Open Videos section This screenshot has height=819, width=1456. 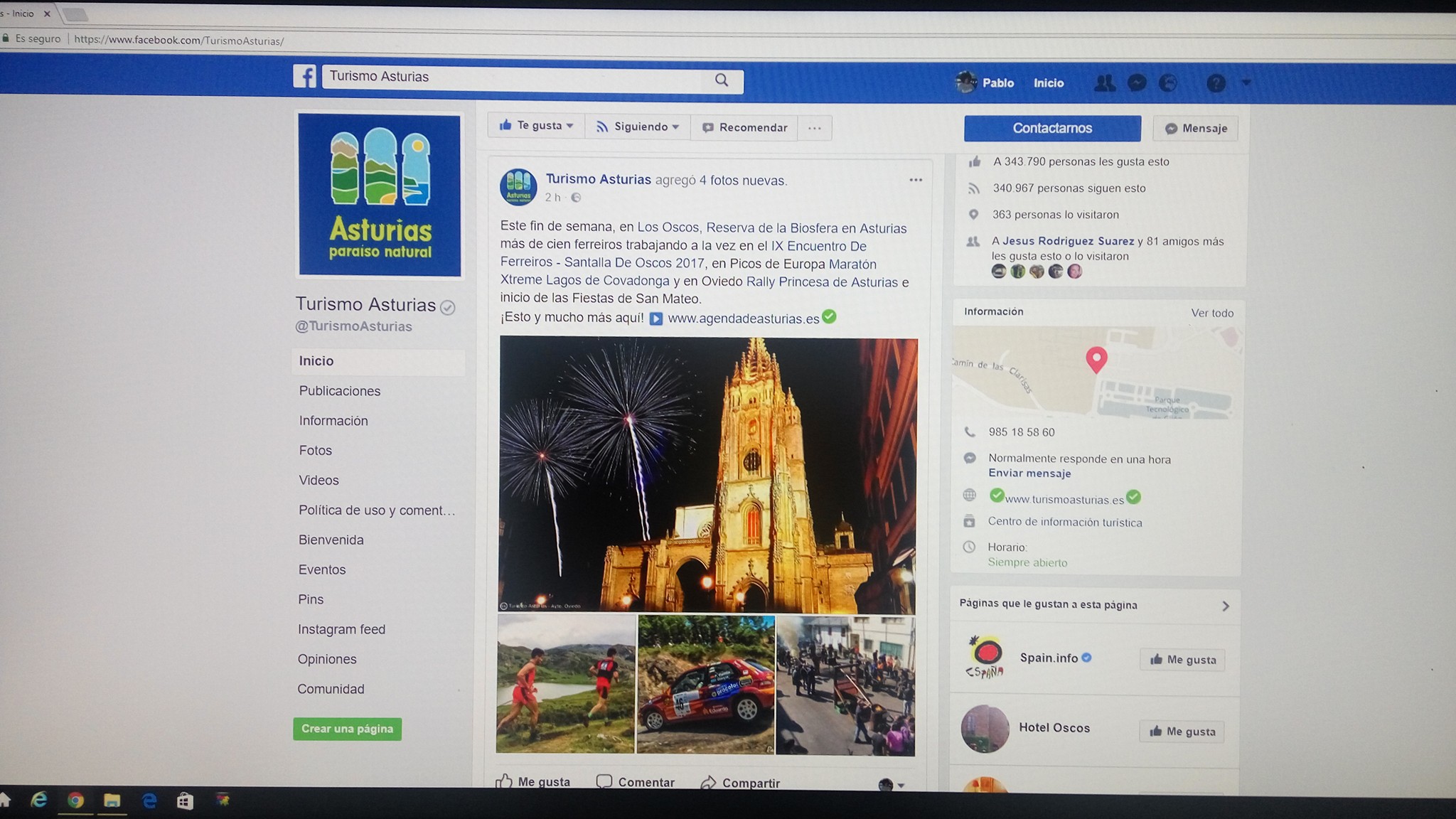(318, 481)
